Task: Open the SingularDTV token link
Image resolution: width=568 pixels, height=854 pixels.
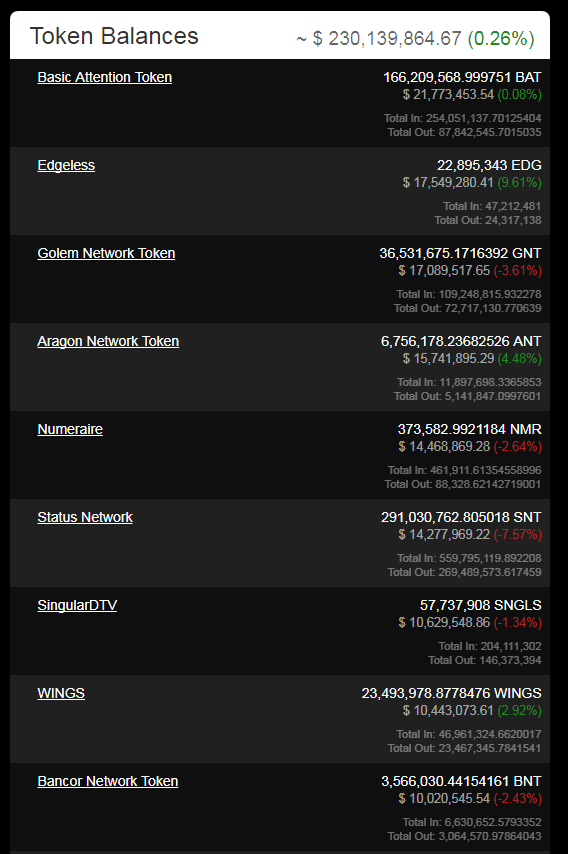Action: pos(77,605)
